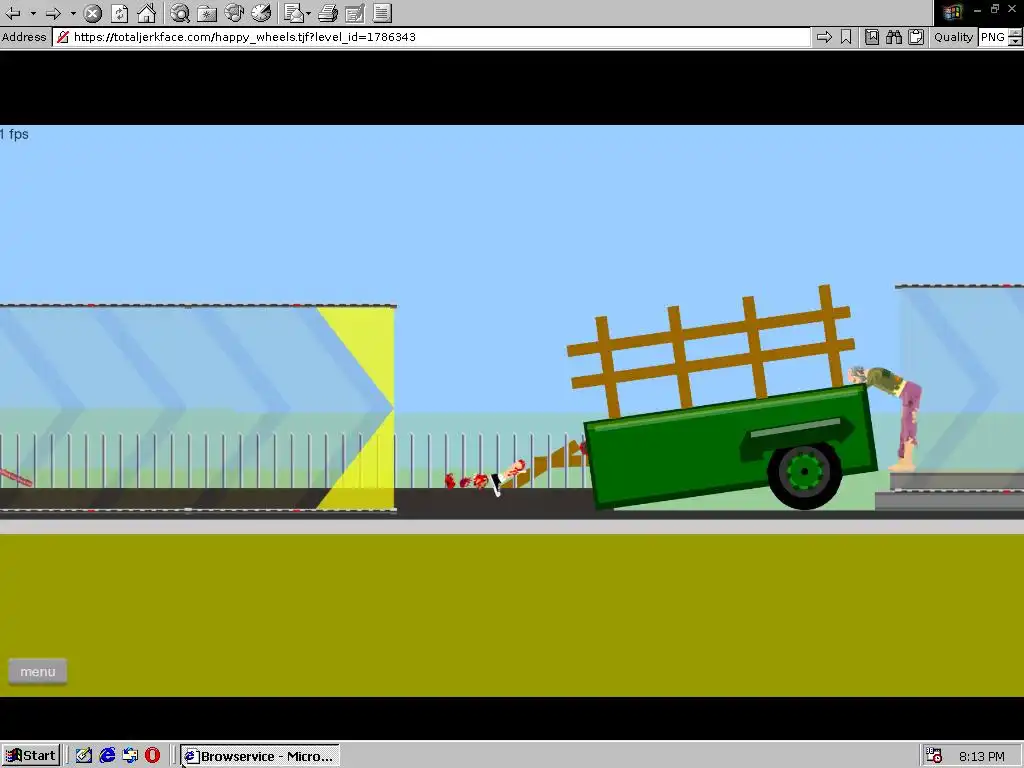Step the Quality value up

coord(1016,33)
